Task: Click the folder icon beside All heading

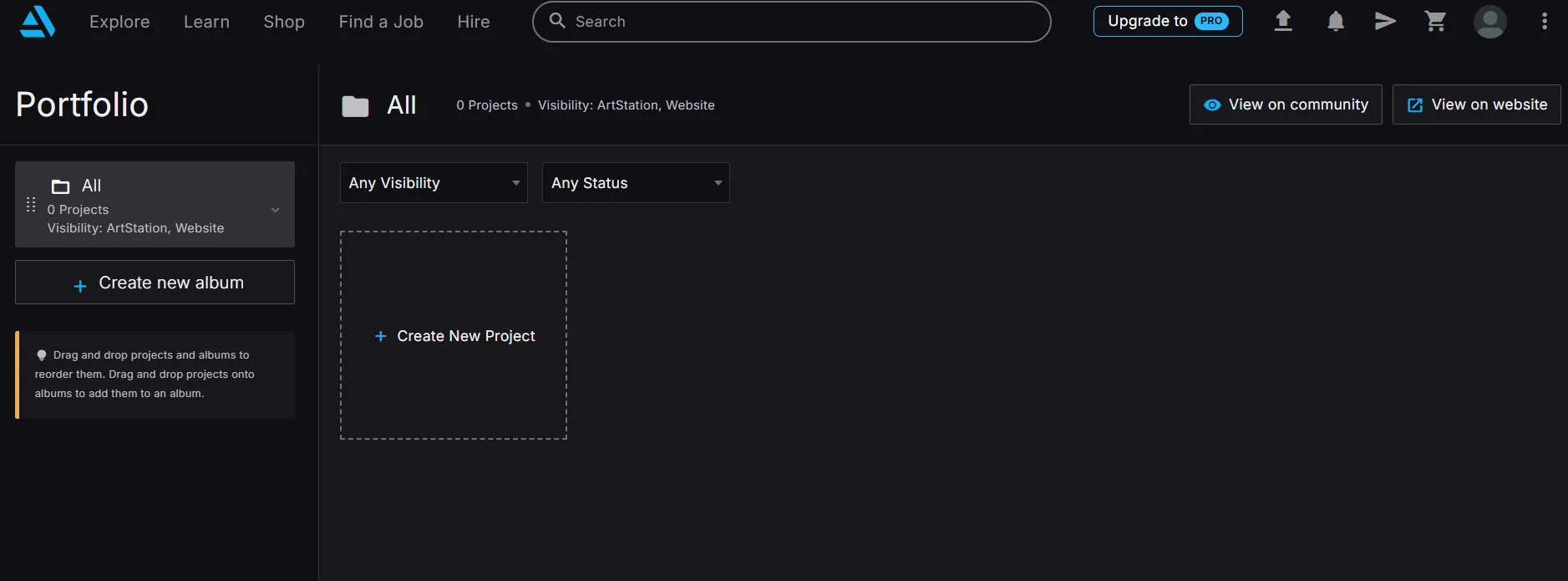Action: [x=355, y=106]
